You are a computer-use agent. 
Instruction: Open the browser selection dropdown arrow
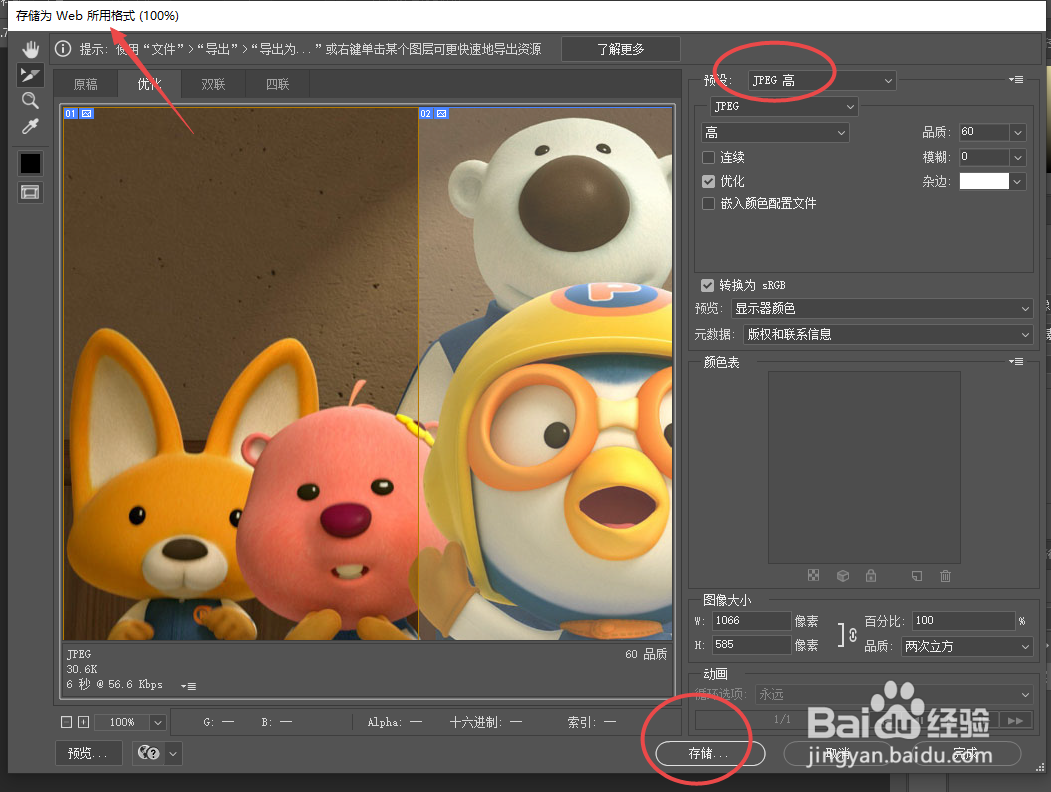(174, 753)
